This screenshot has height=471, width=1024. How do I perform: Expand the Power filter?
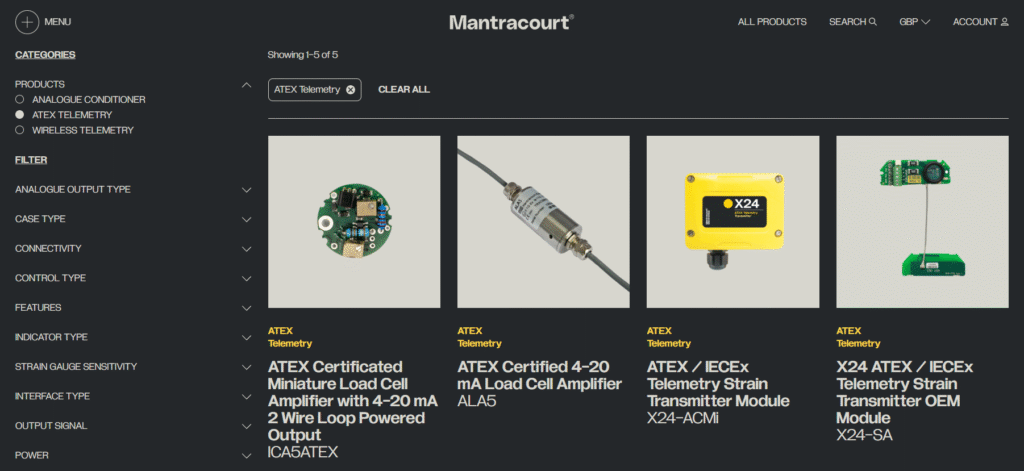click(246, 456)
